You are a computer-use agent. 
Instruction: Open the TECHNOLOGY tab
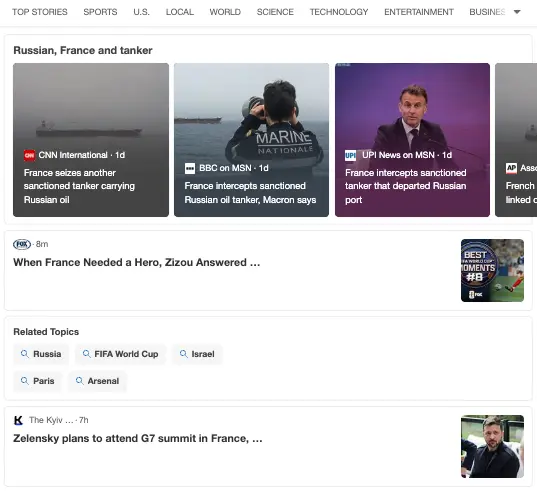pos(339,12)
